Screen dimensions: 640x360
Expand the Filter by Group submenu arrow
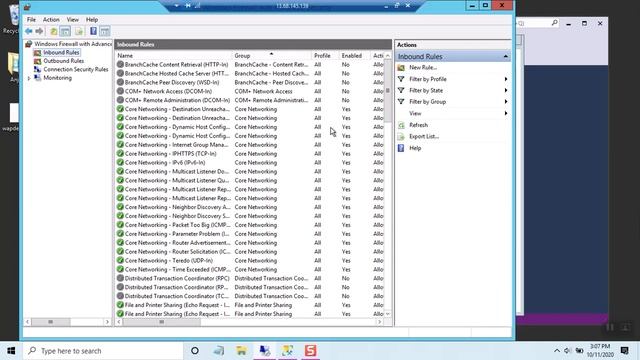[506, 102]
